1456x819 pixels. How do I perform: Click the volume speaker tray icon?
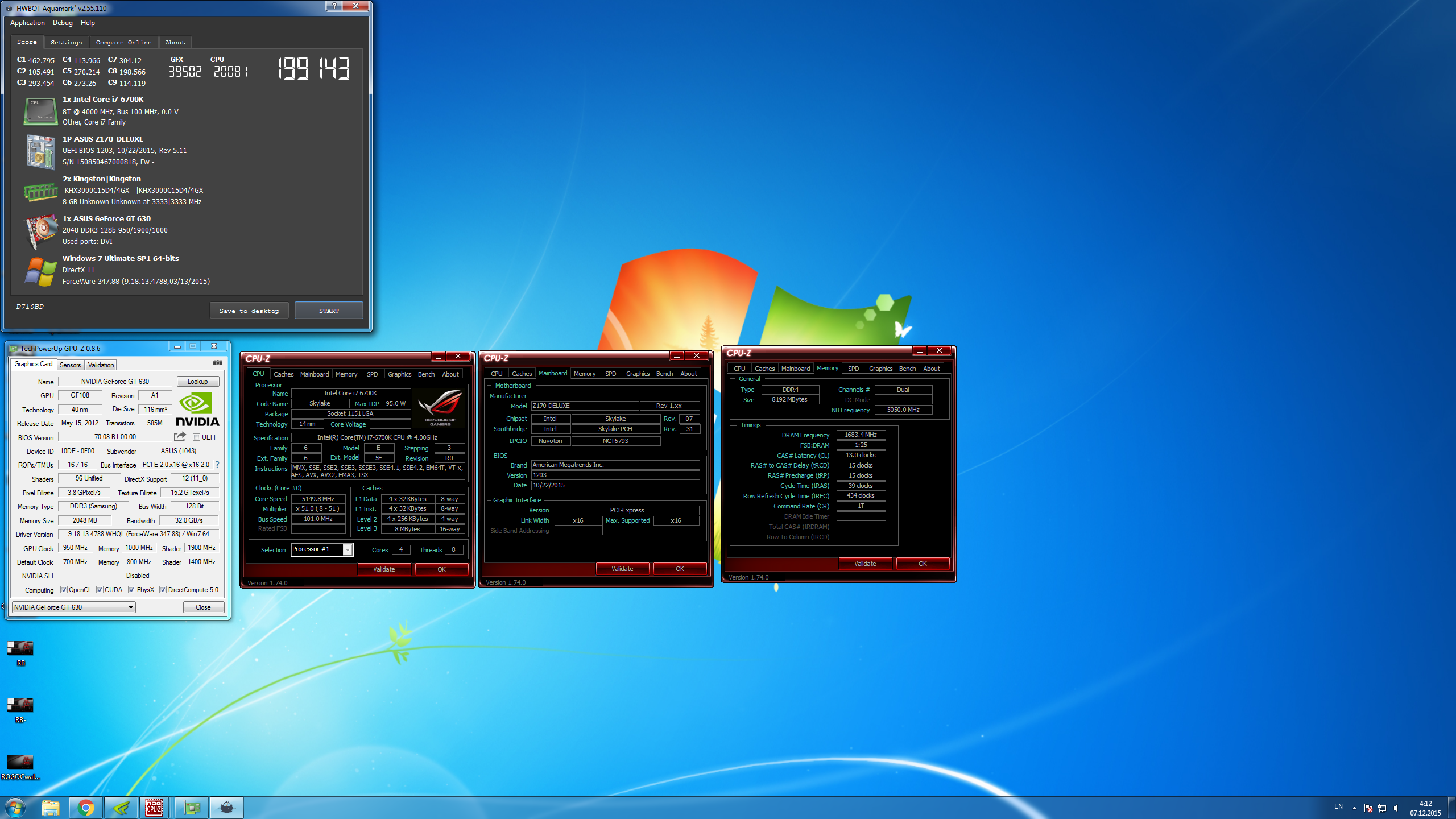point(1396,808)
